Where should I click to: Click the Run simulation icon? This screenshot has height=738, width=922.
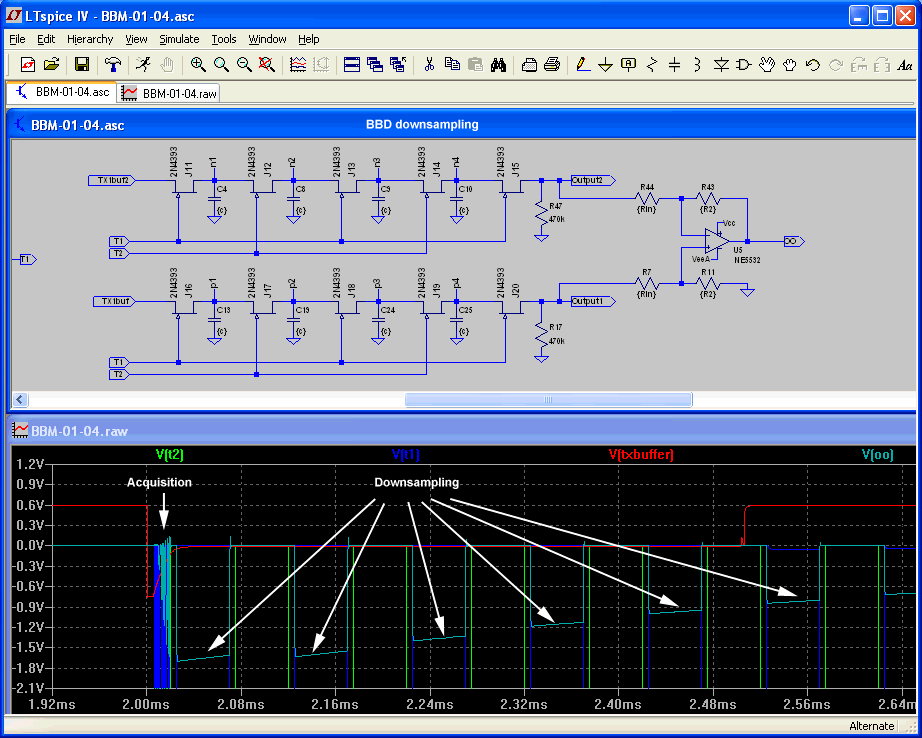click(144, 65)
